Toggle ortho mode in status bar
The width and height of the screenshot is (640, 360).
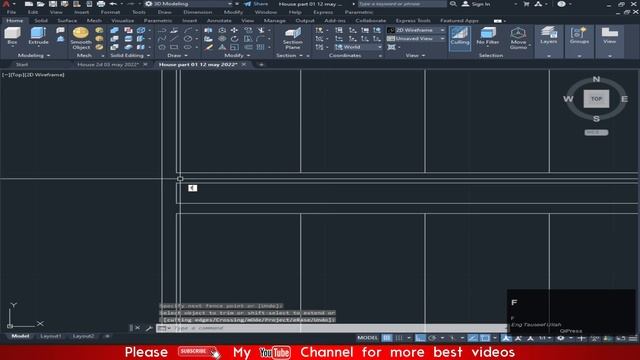420,338
